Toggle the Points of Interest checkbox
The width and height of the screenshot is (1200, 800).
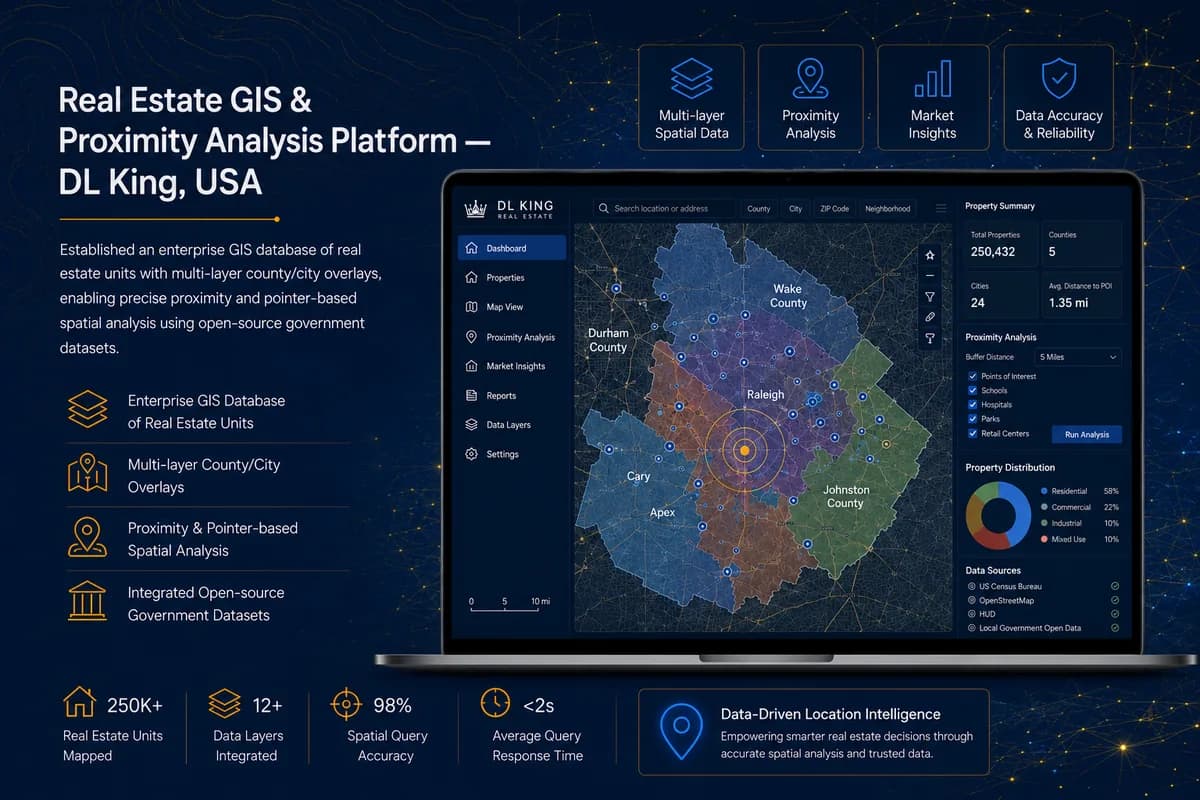(x=973, y=376)
